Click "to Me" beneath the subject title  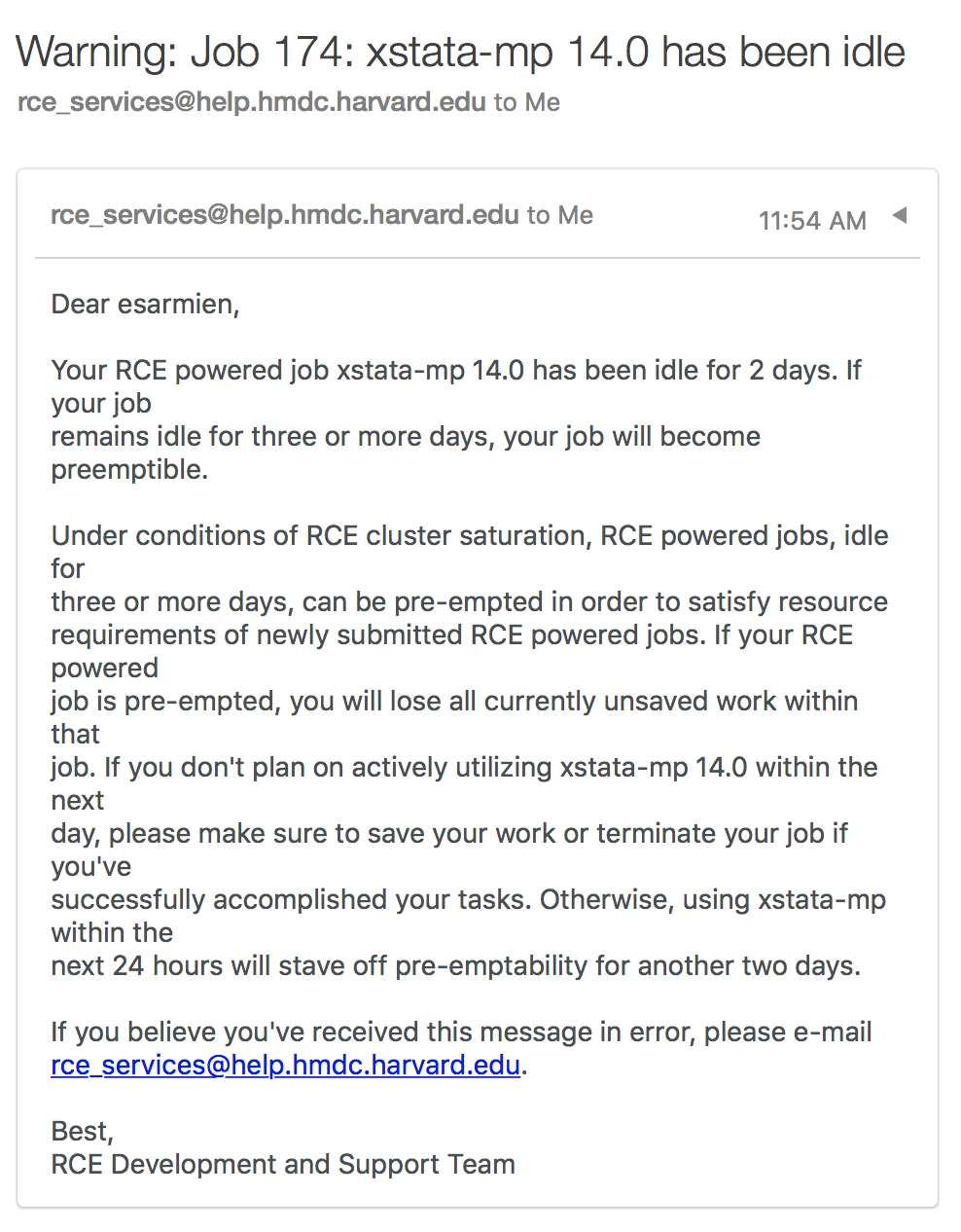[527, 102]
